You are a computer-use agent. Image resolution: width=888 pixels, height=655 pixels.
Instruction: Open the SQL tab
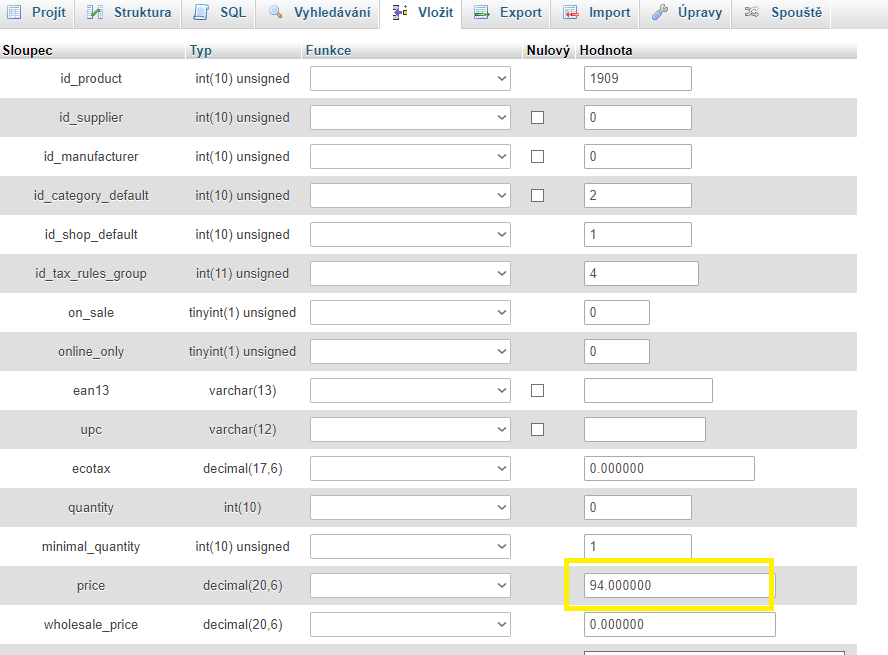[x=220, y=12]
